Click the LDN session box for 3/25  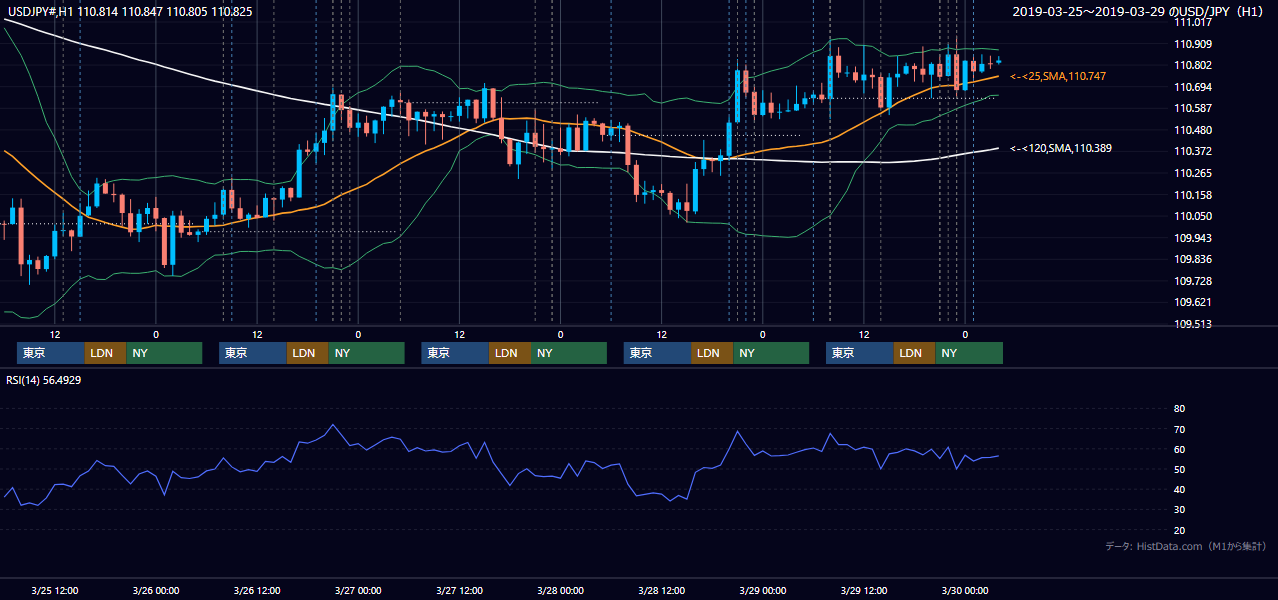pyautogui.click(x=105, y=353)
